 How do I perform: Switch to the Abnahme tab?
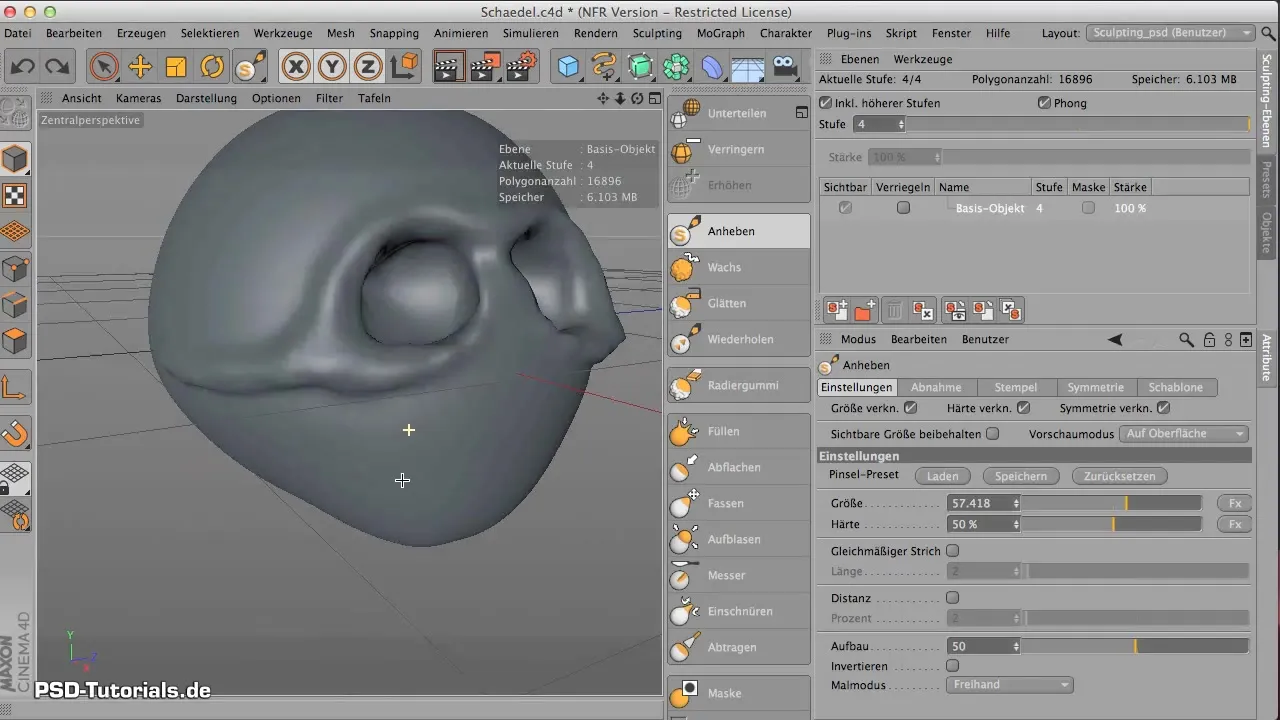click(936, 387)
